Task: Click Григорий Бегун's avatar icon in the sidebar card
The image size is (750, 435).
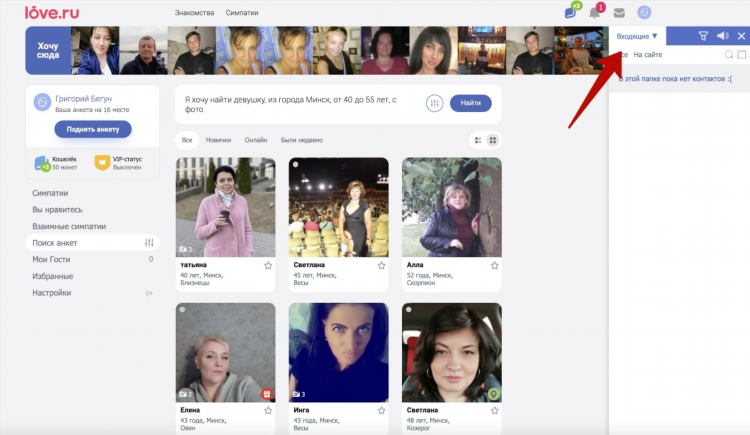Action: pyautogui.click(x=42, y=102)
